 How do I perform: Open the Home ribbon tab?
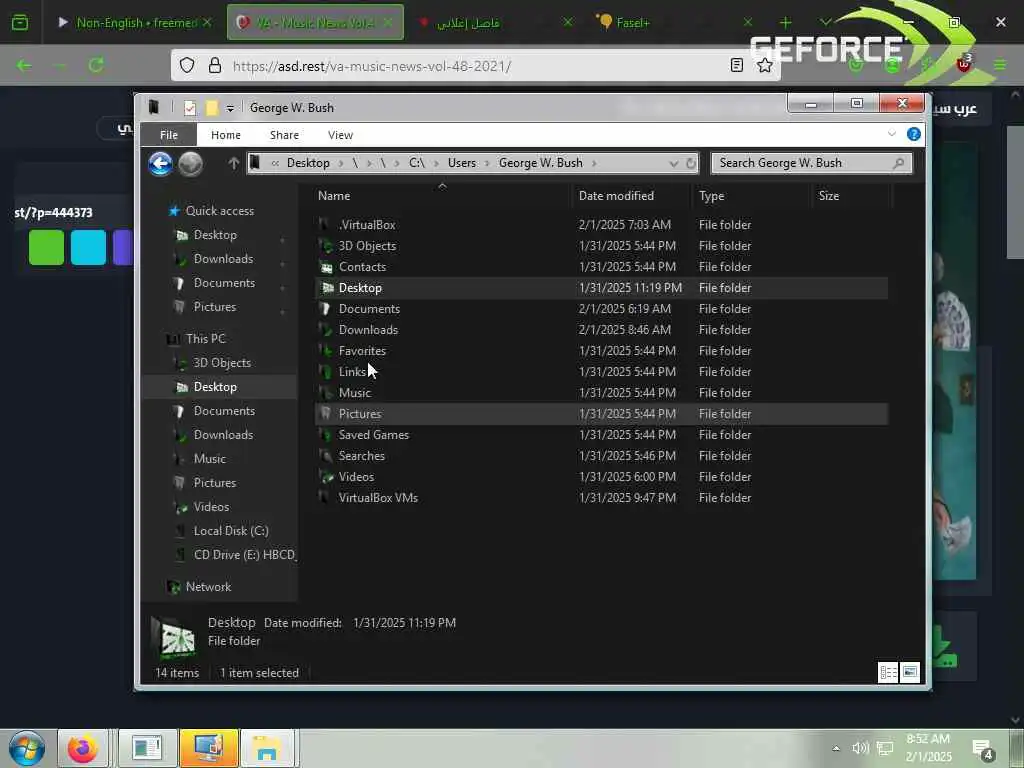point(226,135)
